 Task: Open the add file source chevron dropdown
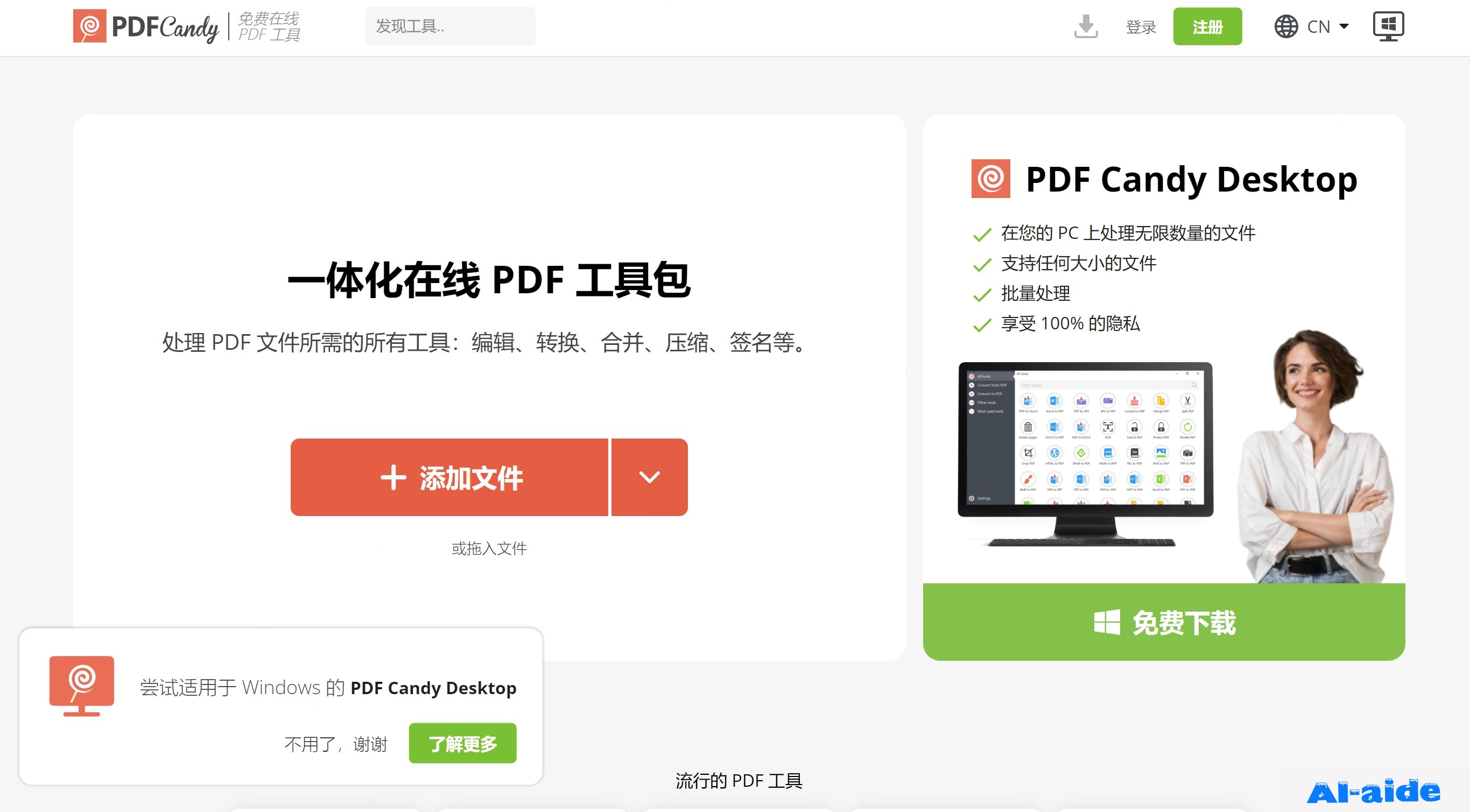coord(649,477)
